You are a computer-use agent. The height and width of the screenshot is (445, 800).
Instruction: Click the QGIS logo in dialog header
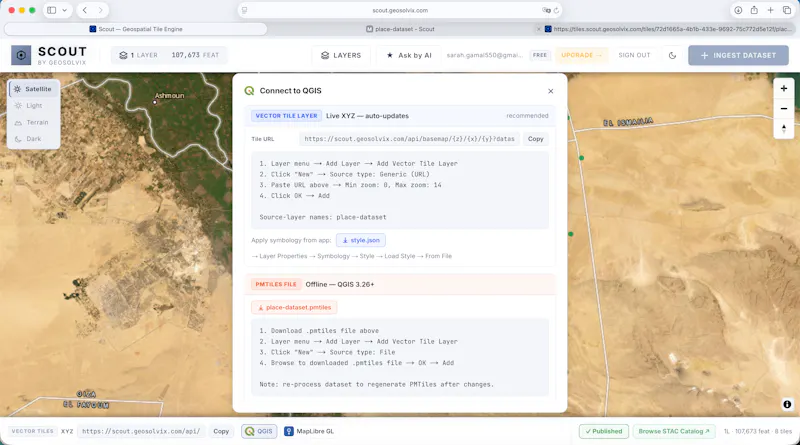pos(249,91)
